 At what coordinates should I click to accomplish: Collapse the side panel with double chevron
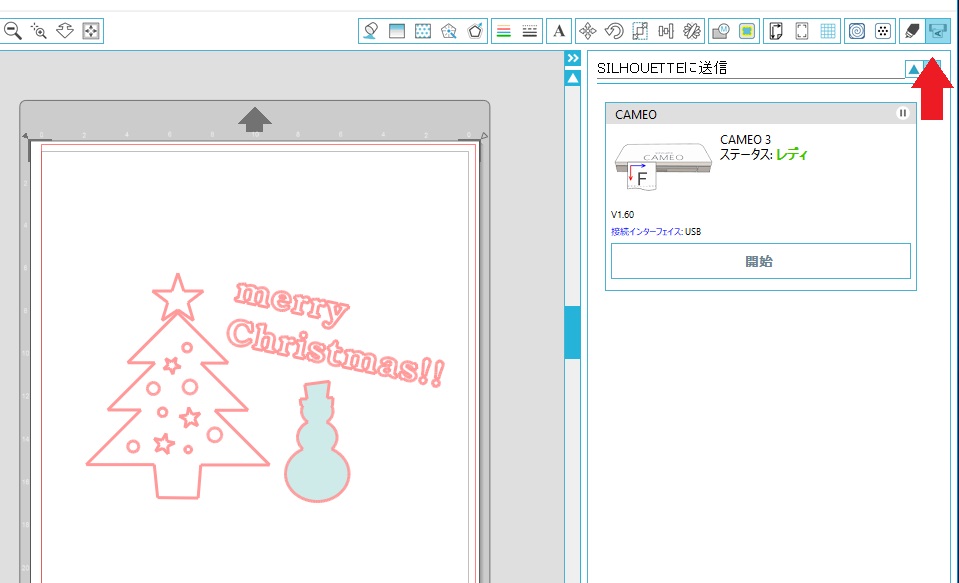click(x=572, y=58)
